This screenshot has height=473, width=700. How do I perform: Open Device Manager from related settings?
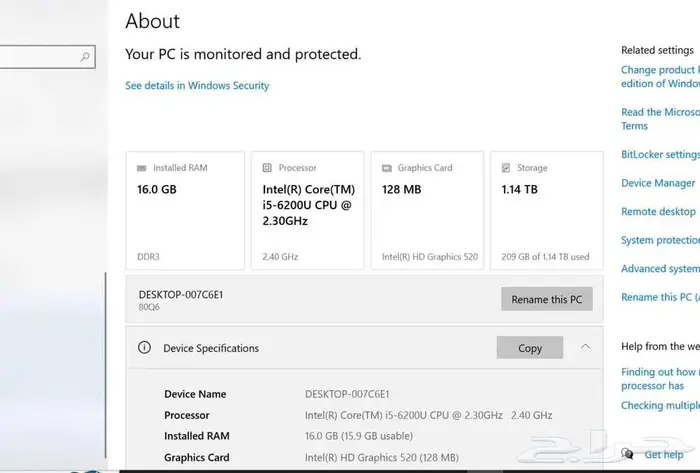[x=658, y=183]
